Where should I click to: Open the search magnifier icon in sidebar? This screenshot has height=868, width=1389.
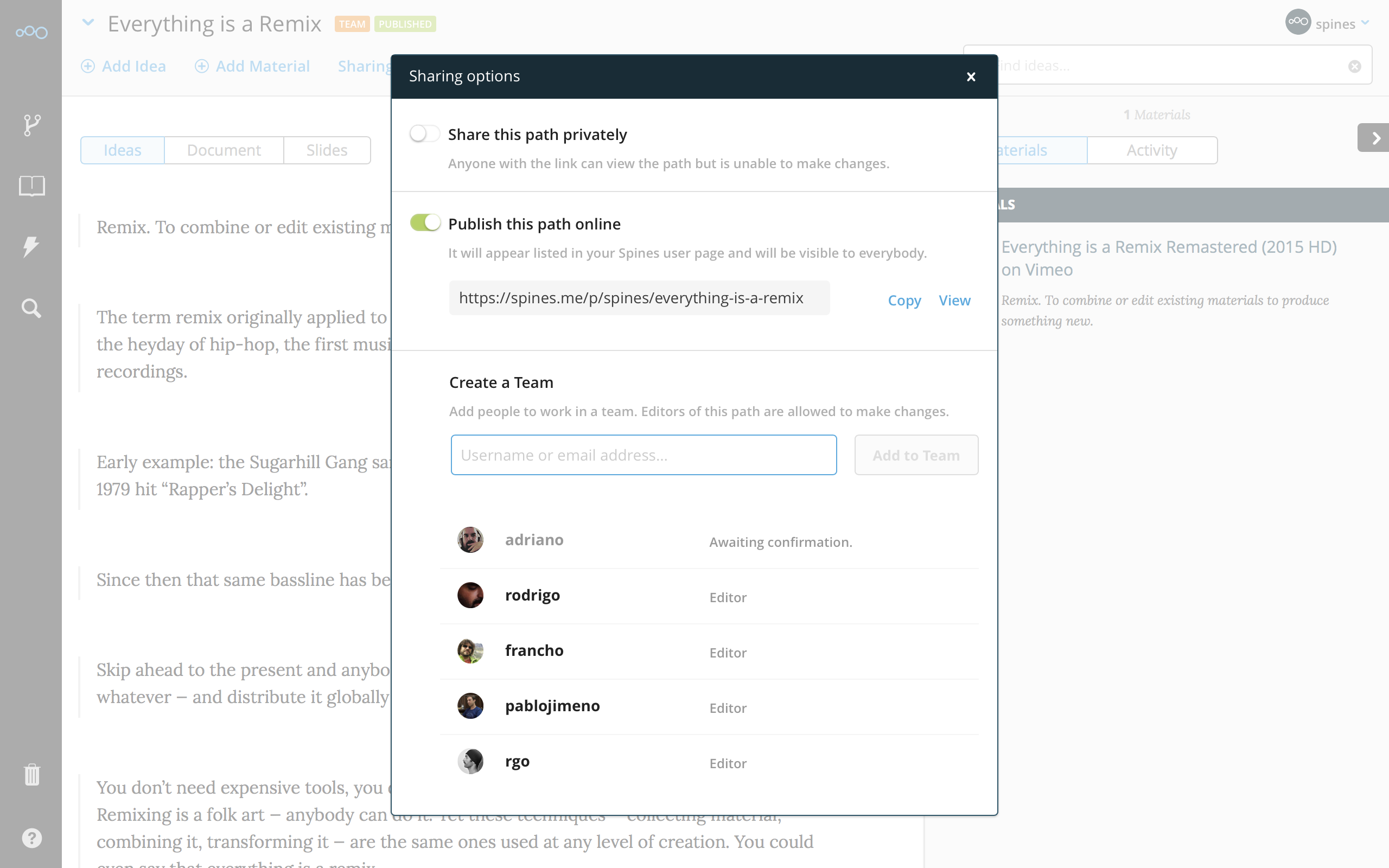pos(31,308)
